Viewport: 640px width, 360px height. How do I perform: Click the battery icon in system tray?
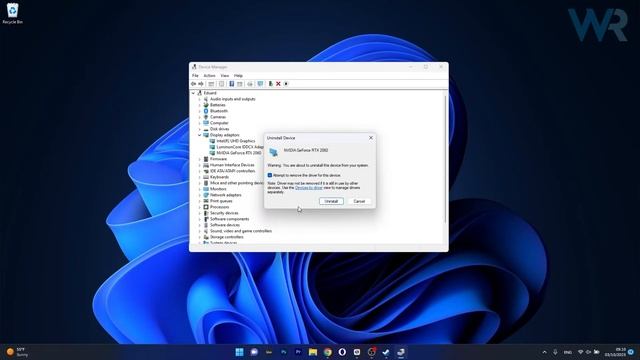(x=597, y=352)
